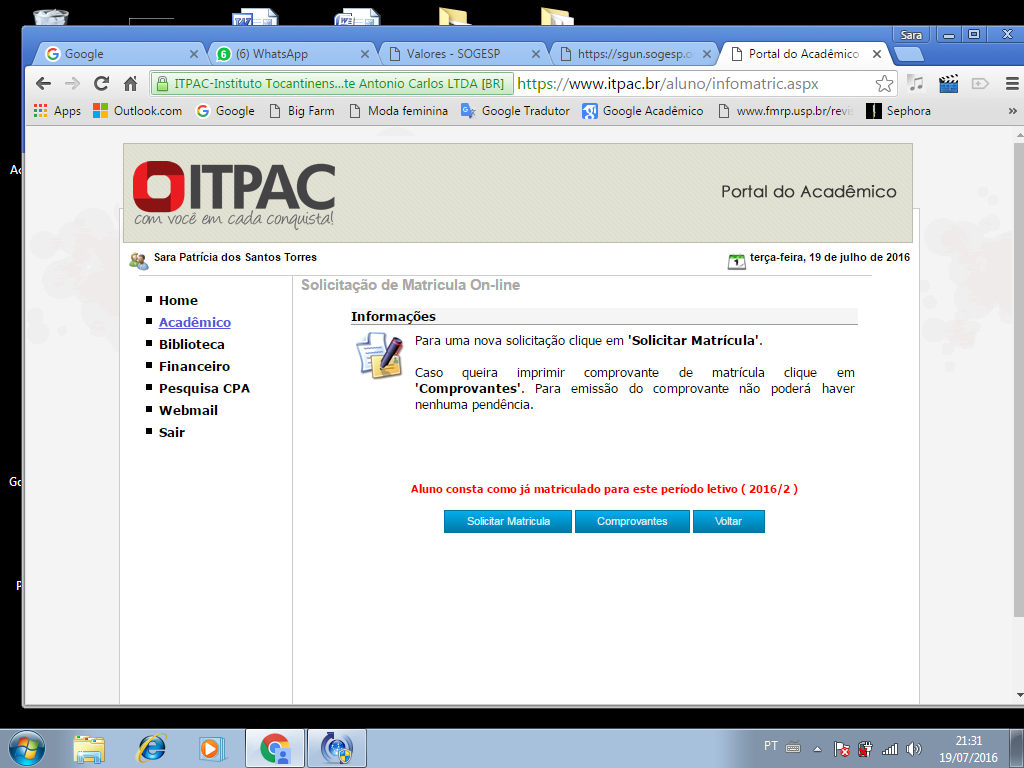Open Apps grid in bookmarks bar
Image resolution: width=1024 pixels, height=768 pixels.
[x=57, y=111]
